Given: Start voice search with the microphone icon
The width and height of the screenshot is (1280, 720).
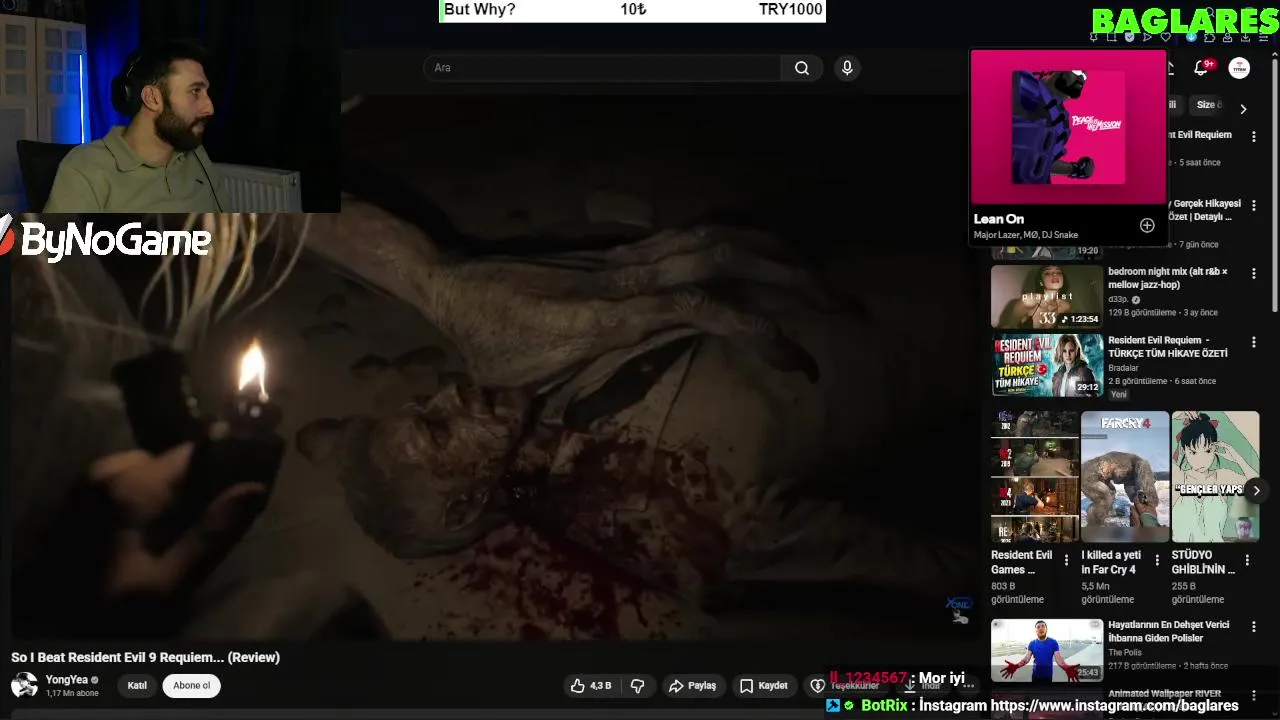Looking at the screenshot, I should pyautogui.click(x=847, y=68).
